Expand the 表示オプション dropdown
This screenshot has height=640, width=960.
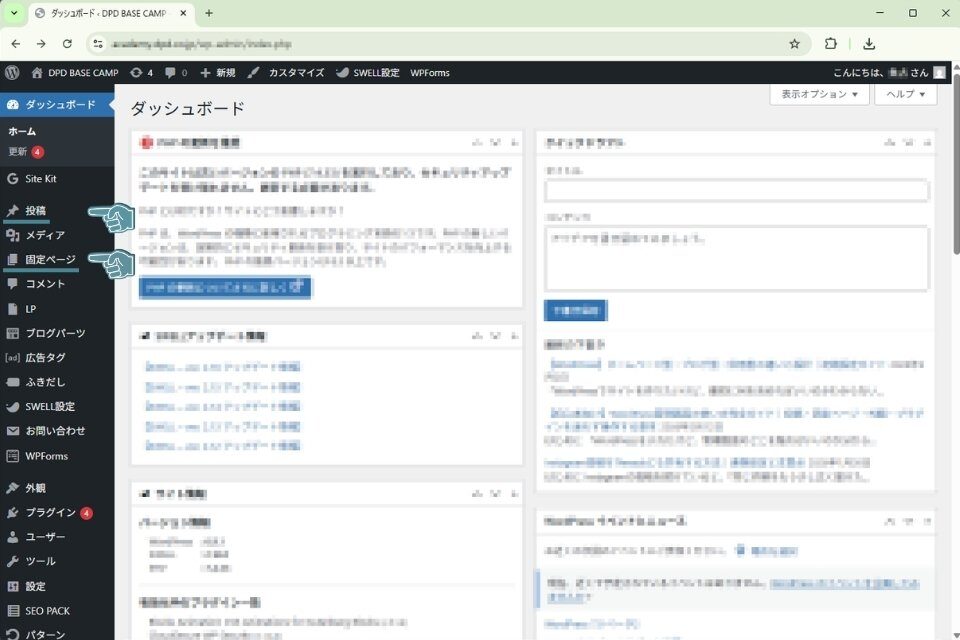[818, 94]
